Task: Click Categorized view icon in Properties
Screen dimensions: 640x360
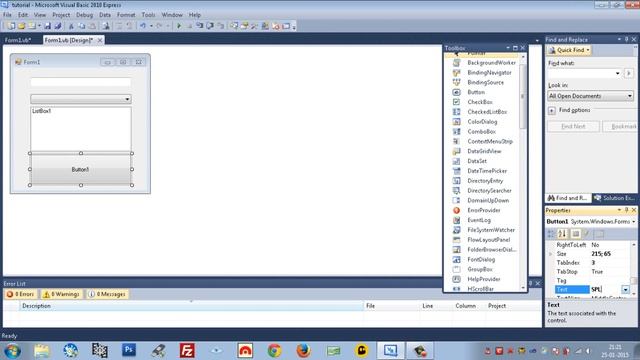Action: (x=551, y=234)
